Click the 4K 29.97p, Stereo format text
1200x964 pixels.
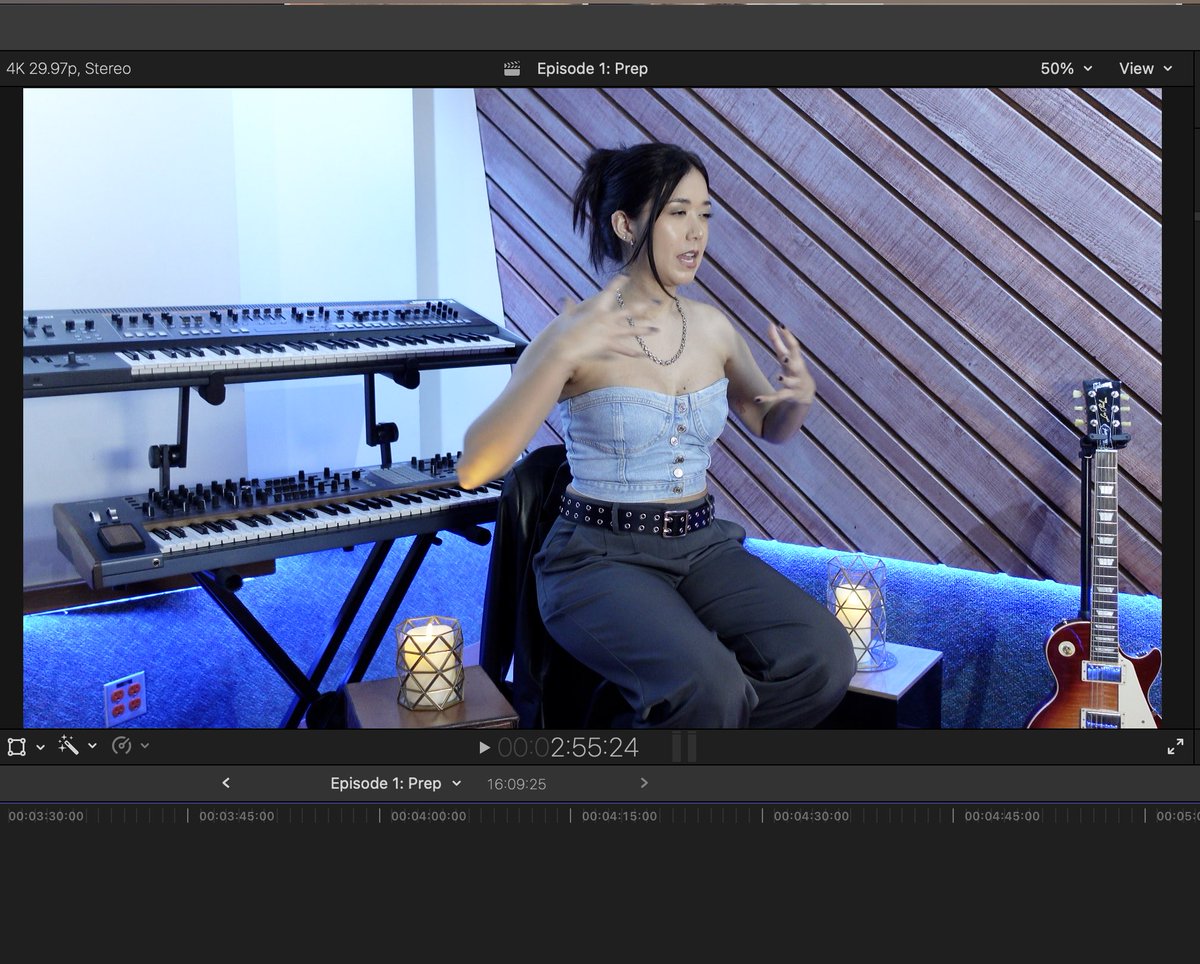point(68,68)
